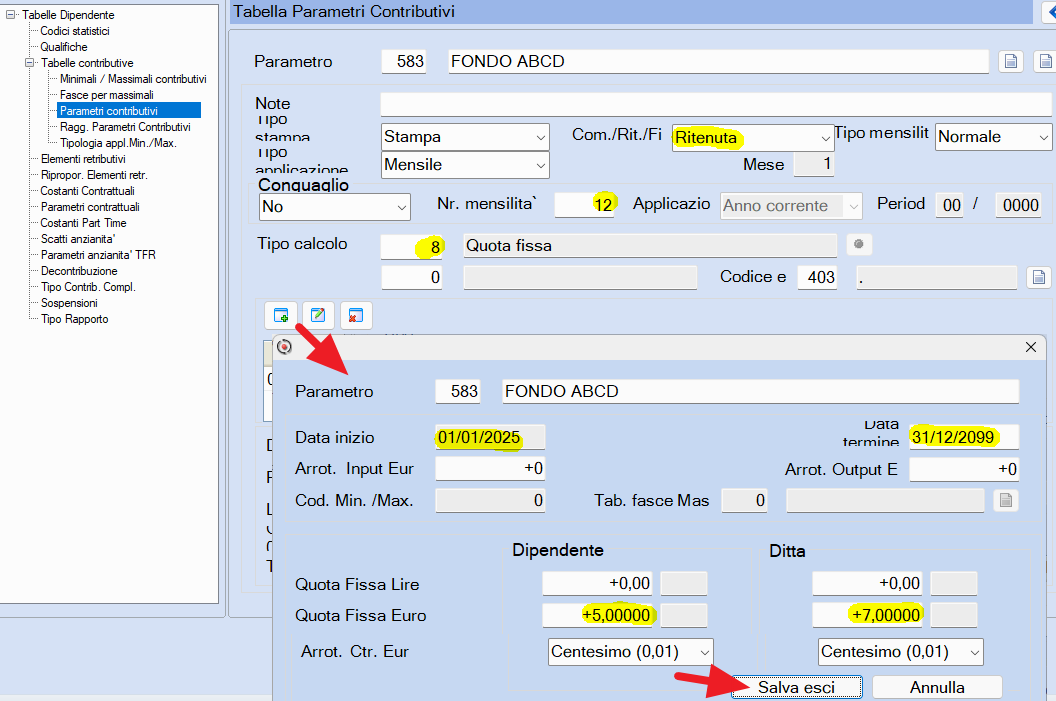The image size is (1056, 701).
Task: Click the add new row toolbar icon
Action: (281, 315)
